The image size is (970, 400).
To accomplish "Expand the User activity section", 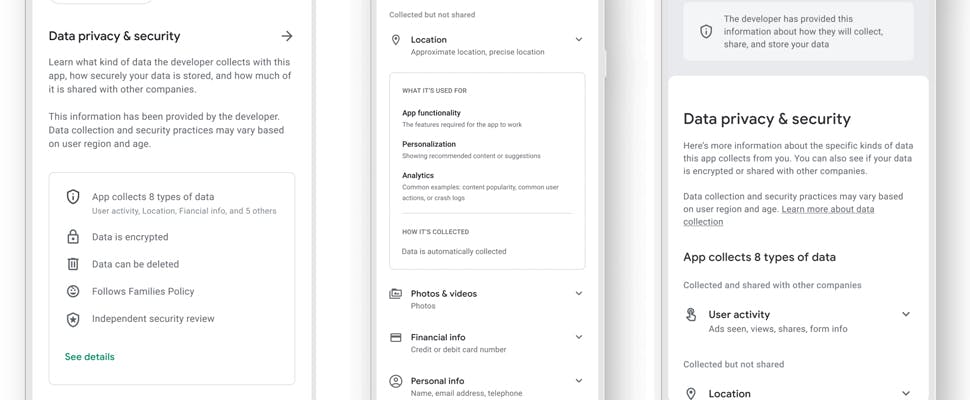I will pyautogui.click(x=906, y=315).
